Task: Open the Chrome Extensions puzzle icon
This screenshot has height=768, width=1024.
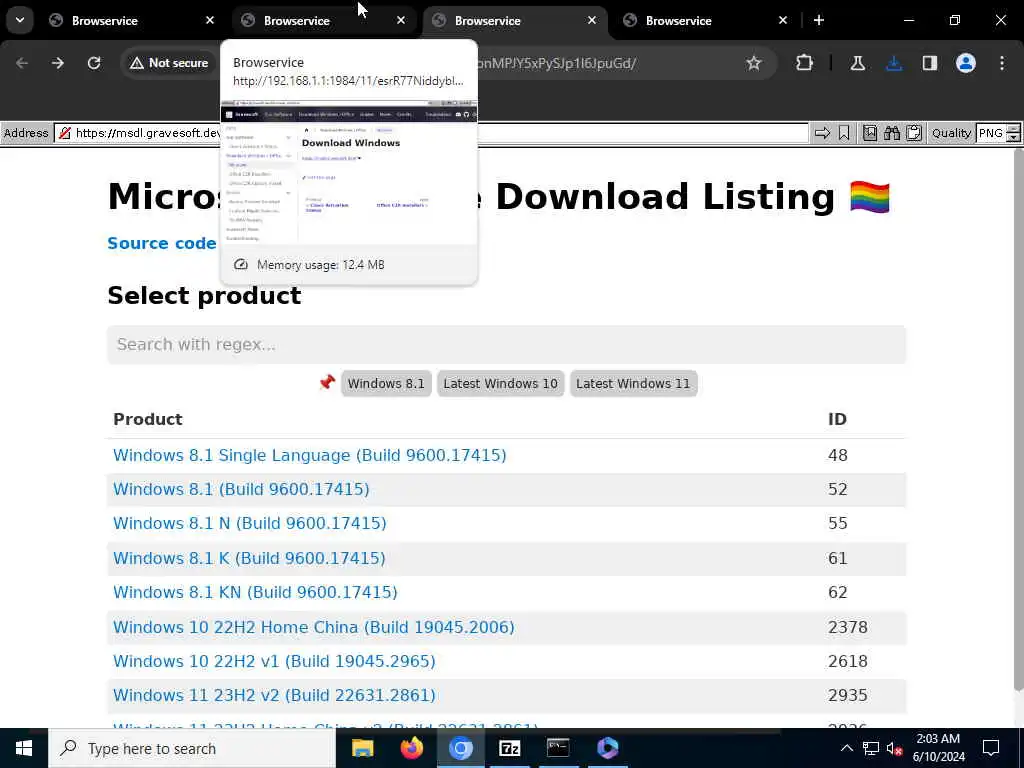Action: pos(805,63)
